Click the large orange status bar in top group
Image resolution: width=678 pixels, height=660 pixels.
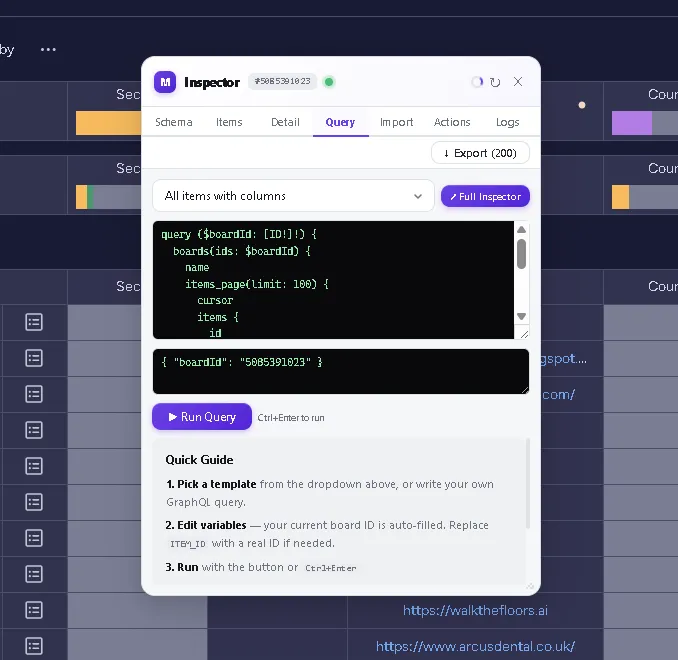coord(109,123)
